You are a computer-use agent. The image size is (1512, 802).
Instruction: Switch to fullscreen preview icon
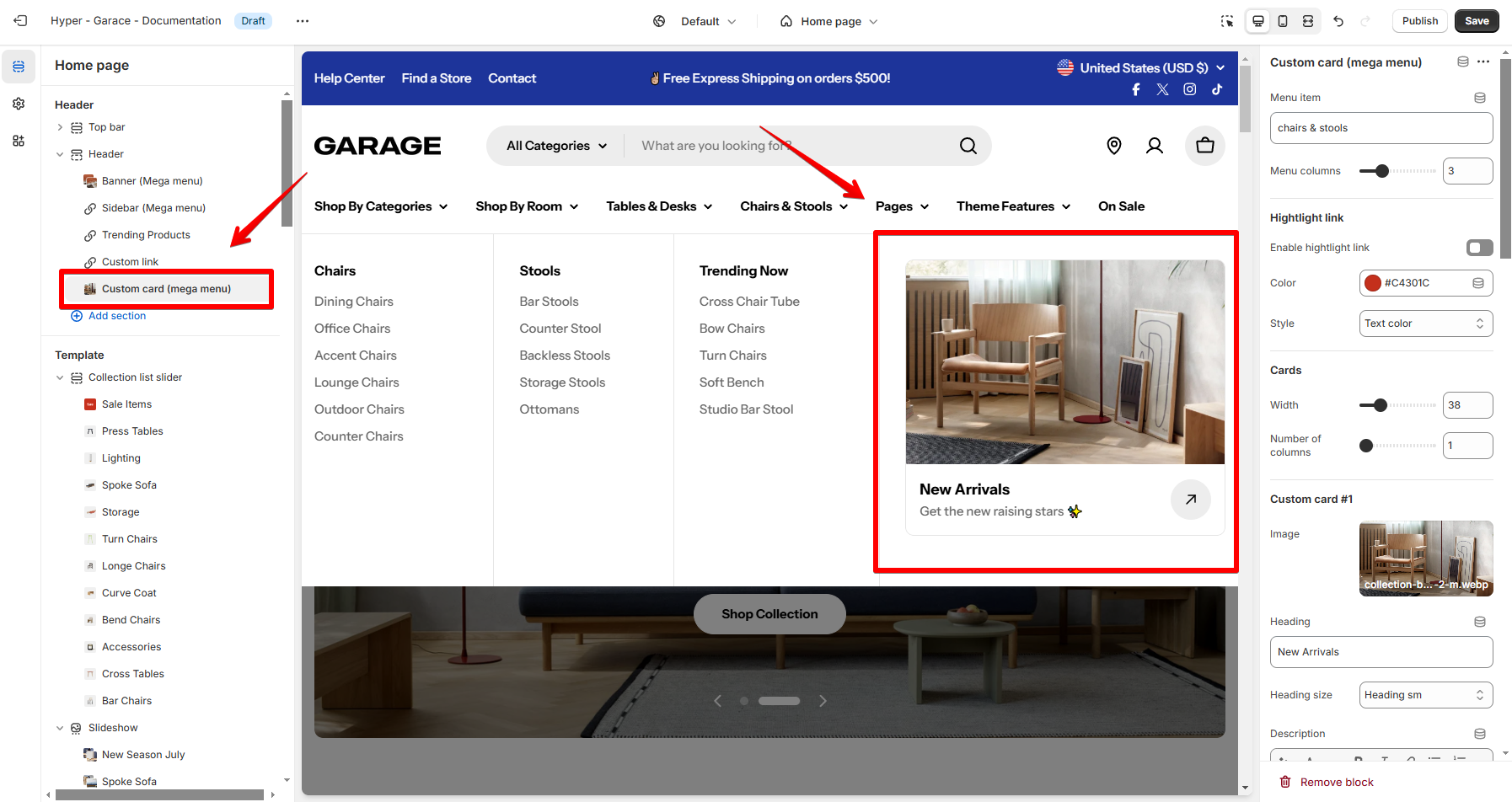point(1308,21)
